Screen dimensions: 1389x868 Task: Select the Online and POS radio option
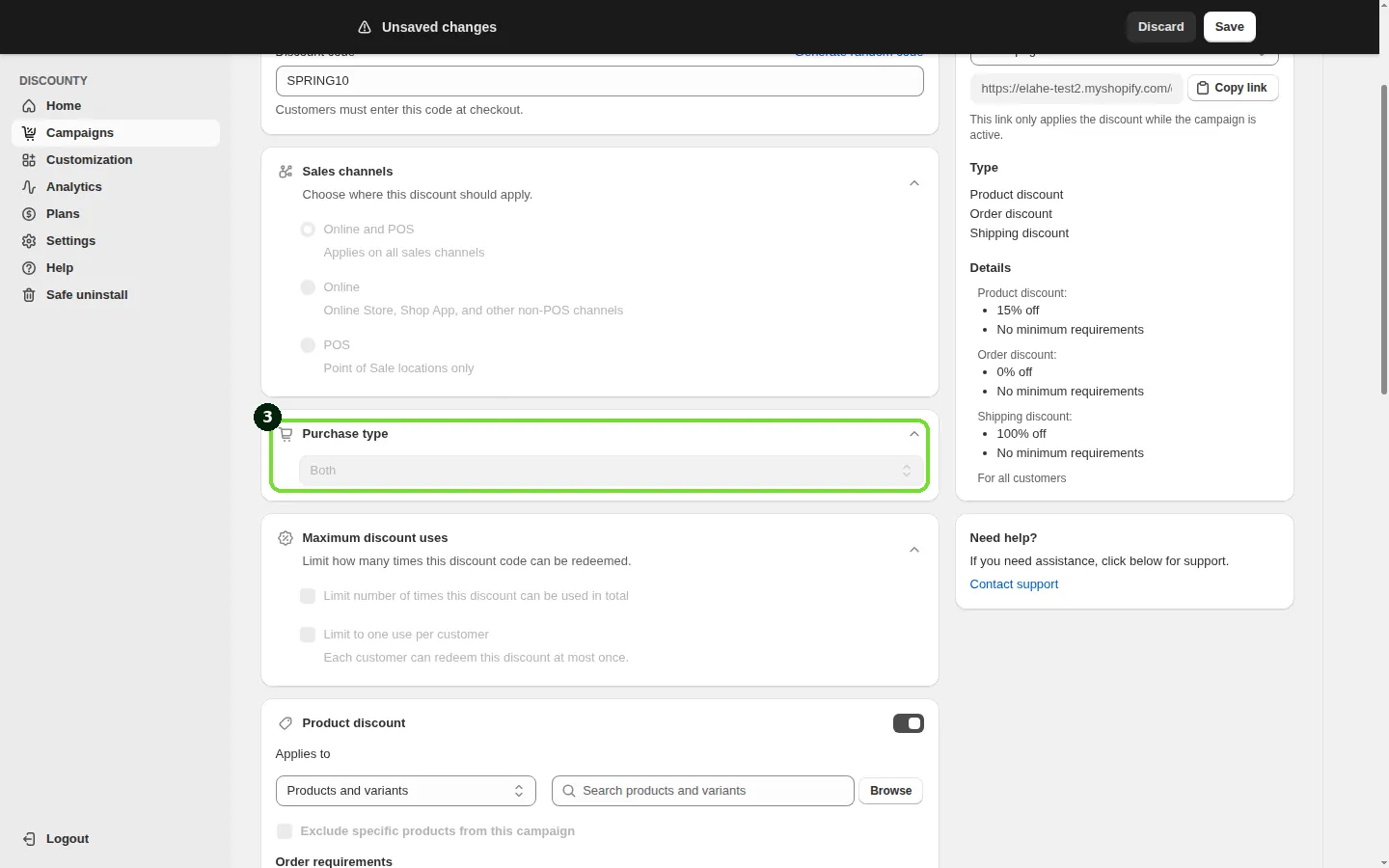click(x=308, y=230)
